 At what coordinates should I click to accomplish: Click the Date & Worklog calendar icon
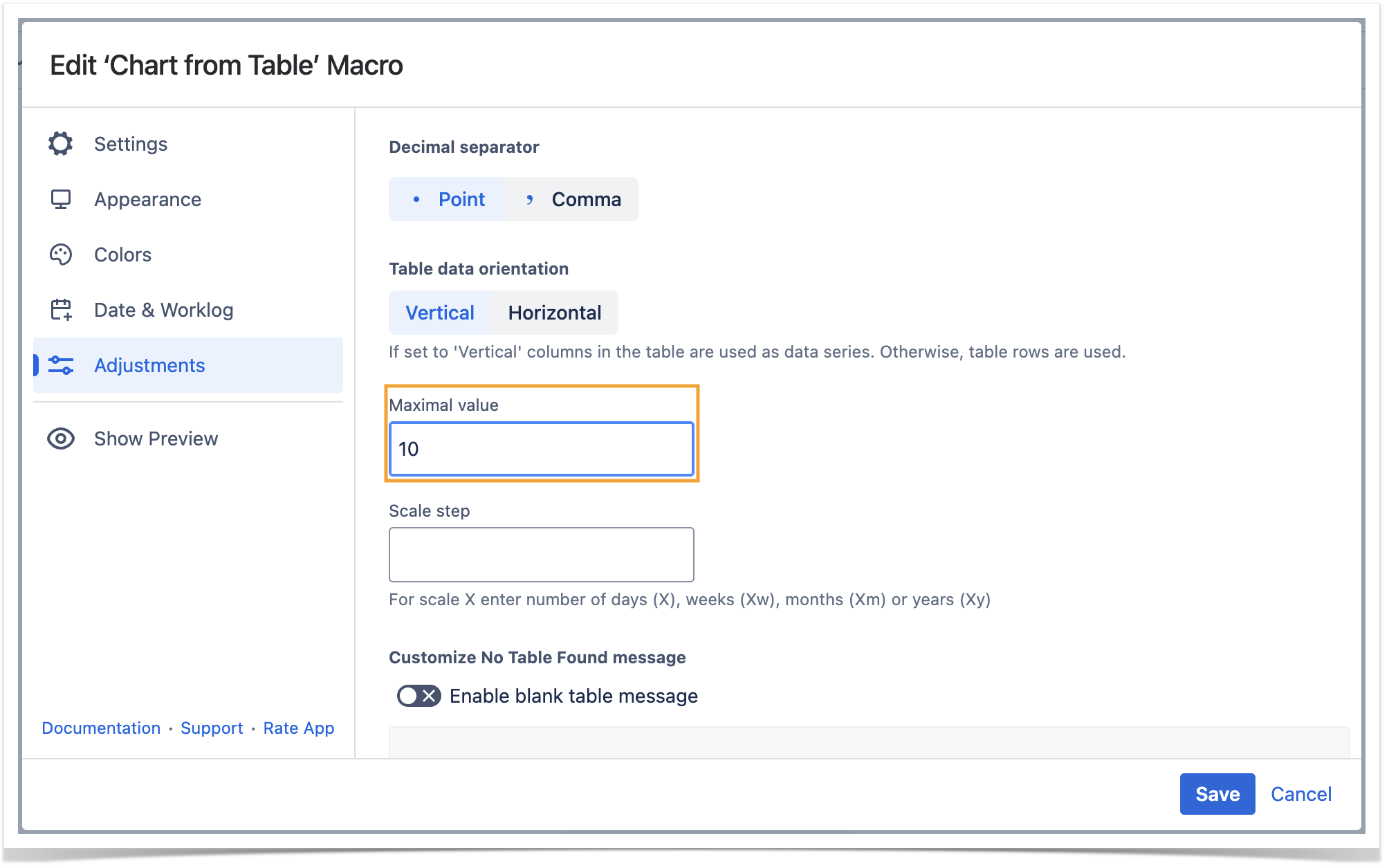(61, 310)
